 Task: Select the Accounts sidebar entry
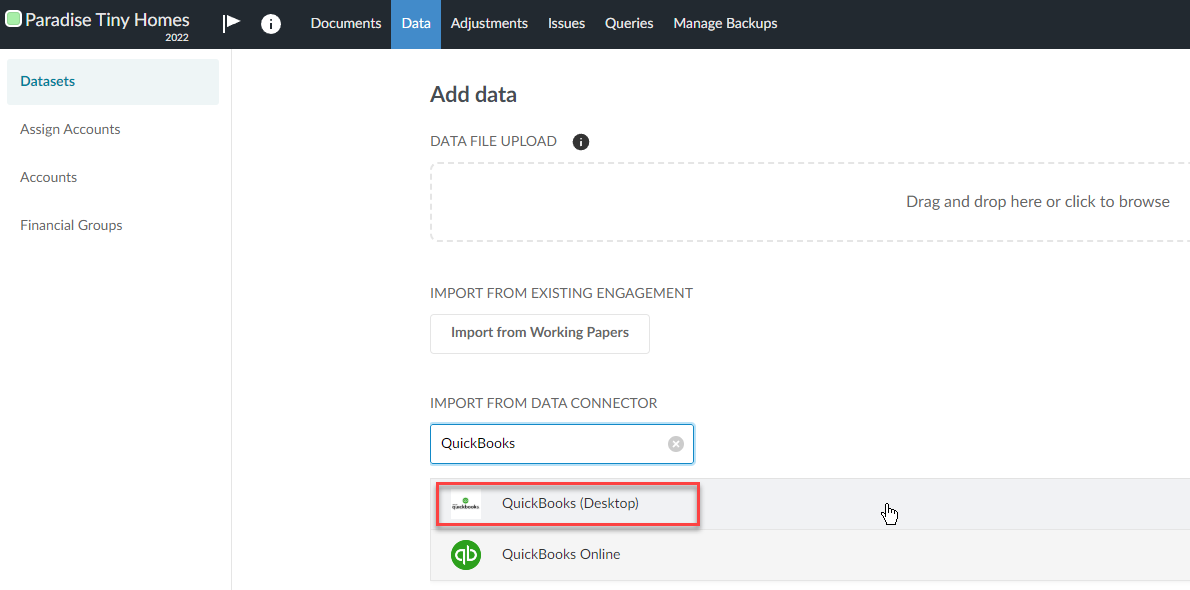coord(48,177)
